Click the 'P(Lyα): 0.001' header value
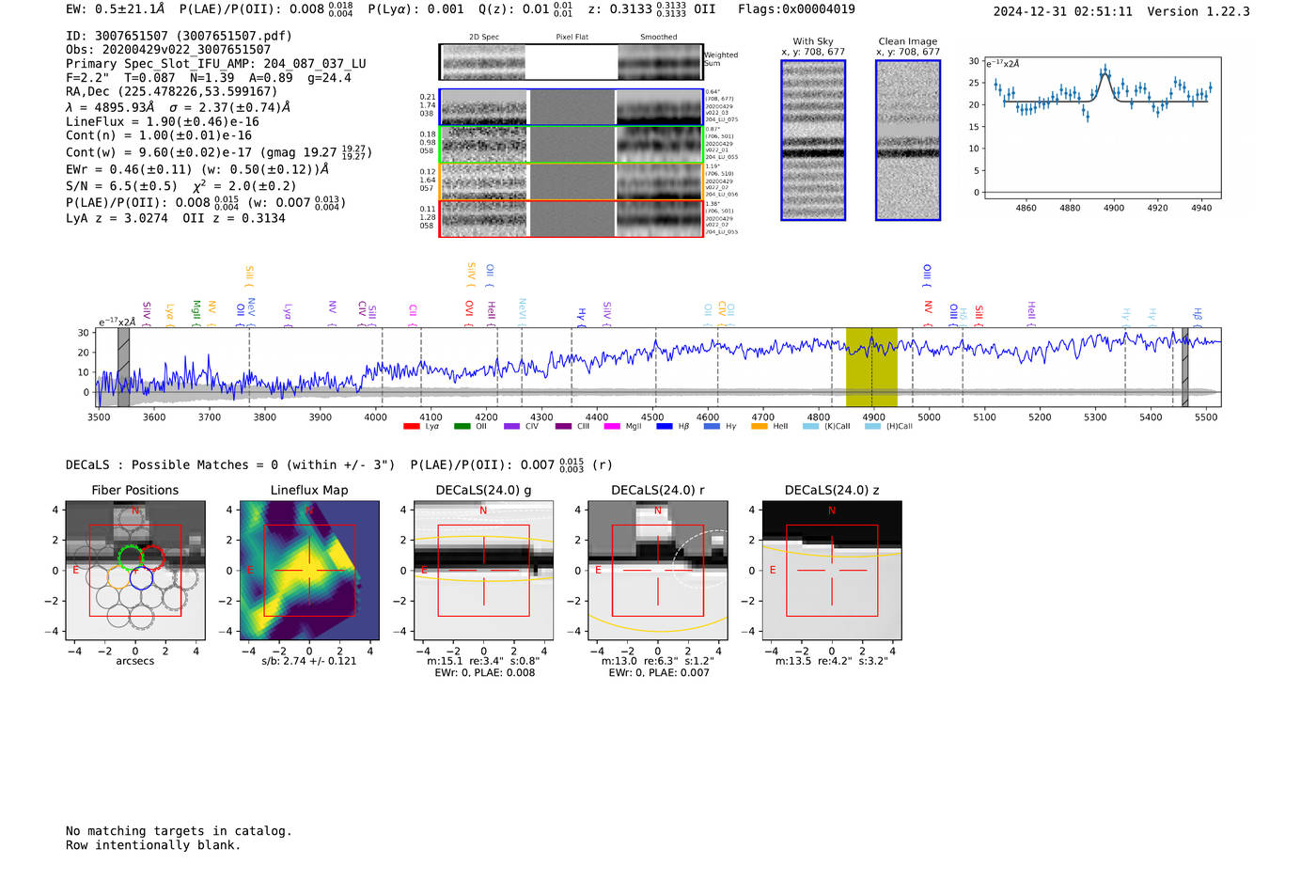The width and height of the screenshot is (1316, 896). 415,9
